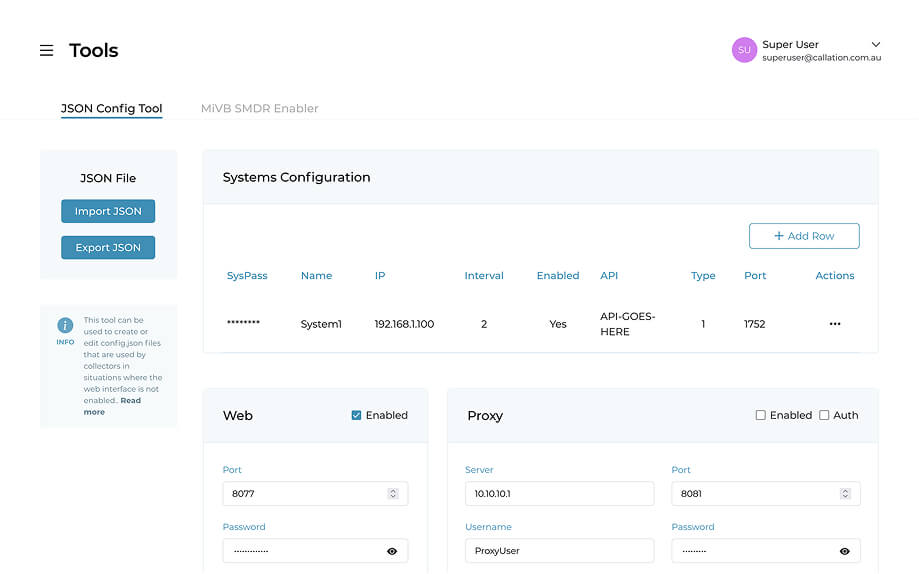The width and height of the screenshot is (919, 574).
Task: Click the SU user avatar
Action: tap(744, 50)
